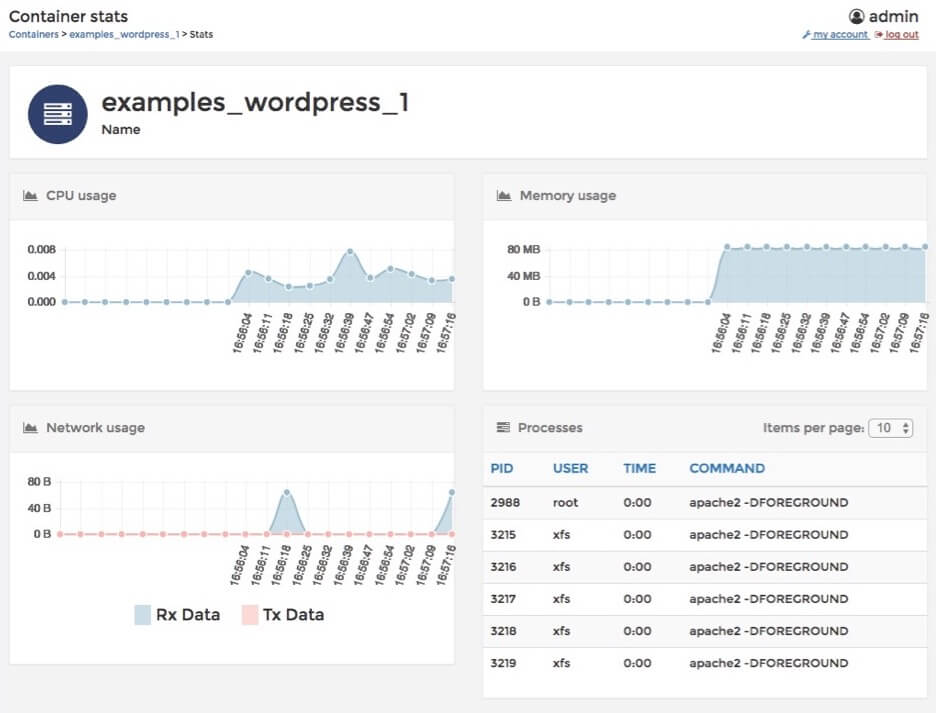Select process row with PID 2988
The width and height of the screenshot is (936, 713).
pos(704,502)
